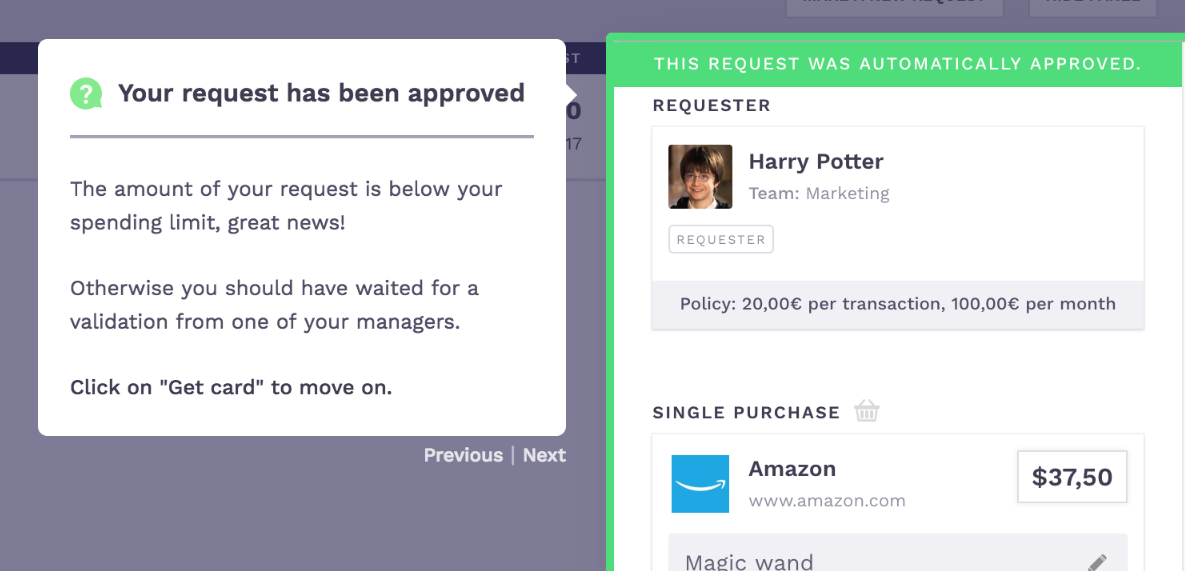The width and height of the screenshot is (1185, 571).
Task: Click the green question mark help icon
Action: pos(86,94)
